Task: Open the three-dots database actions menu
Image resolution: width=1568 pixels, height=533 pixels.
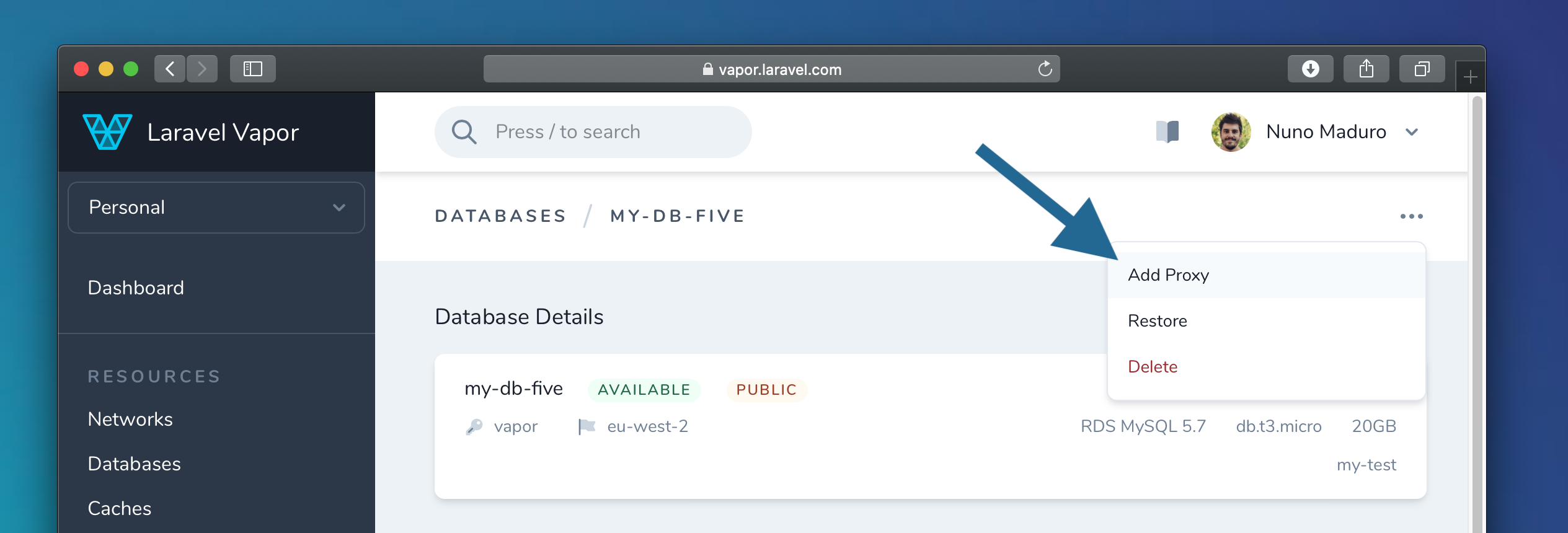Action: 1411,216
